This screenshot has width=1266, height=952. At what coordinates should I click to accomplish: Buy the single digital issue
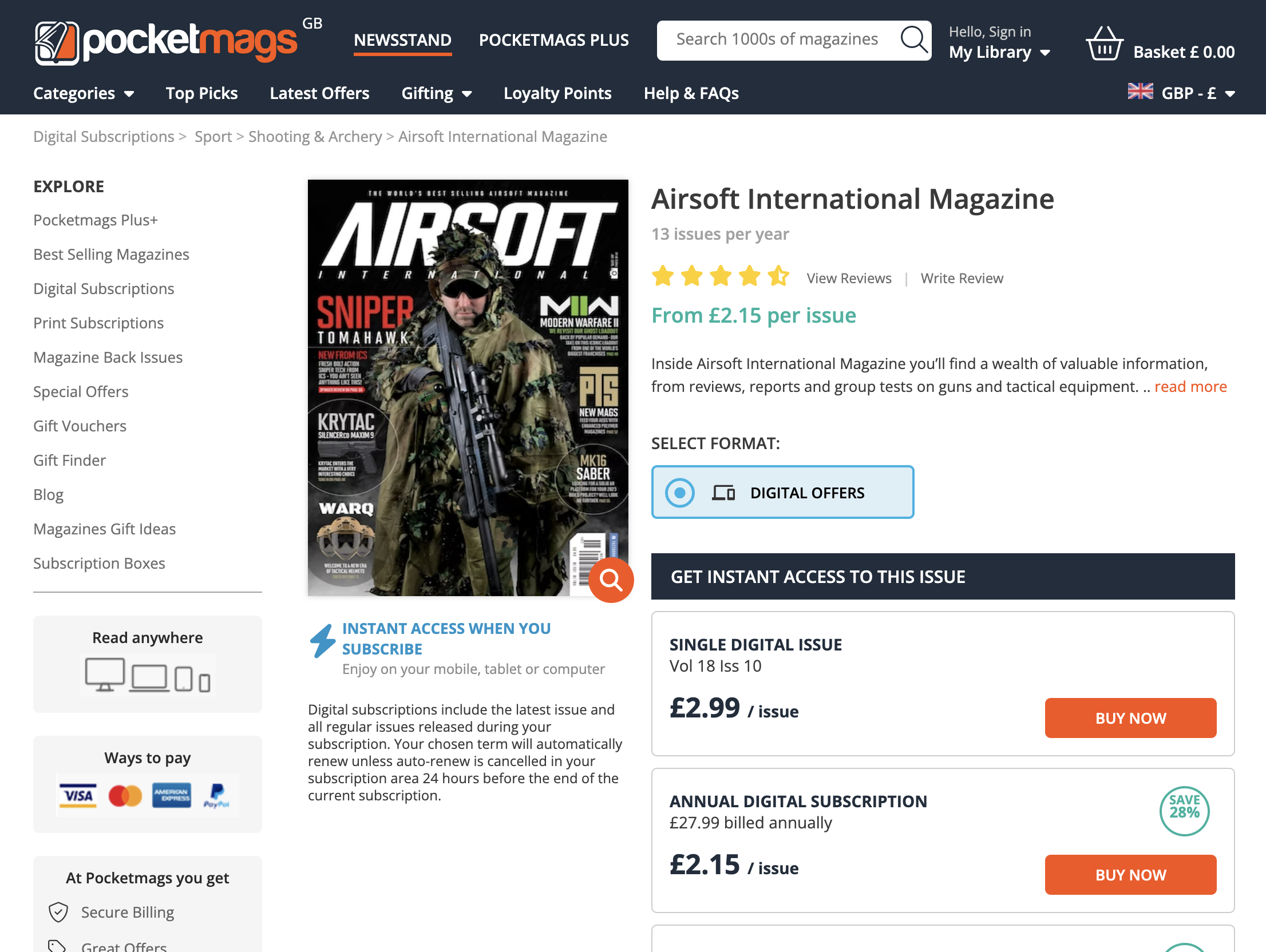pyautogui.click(x=1130, y=718)
